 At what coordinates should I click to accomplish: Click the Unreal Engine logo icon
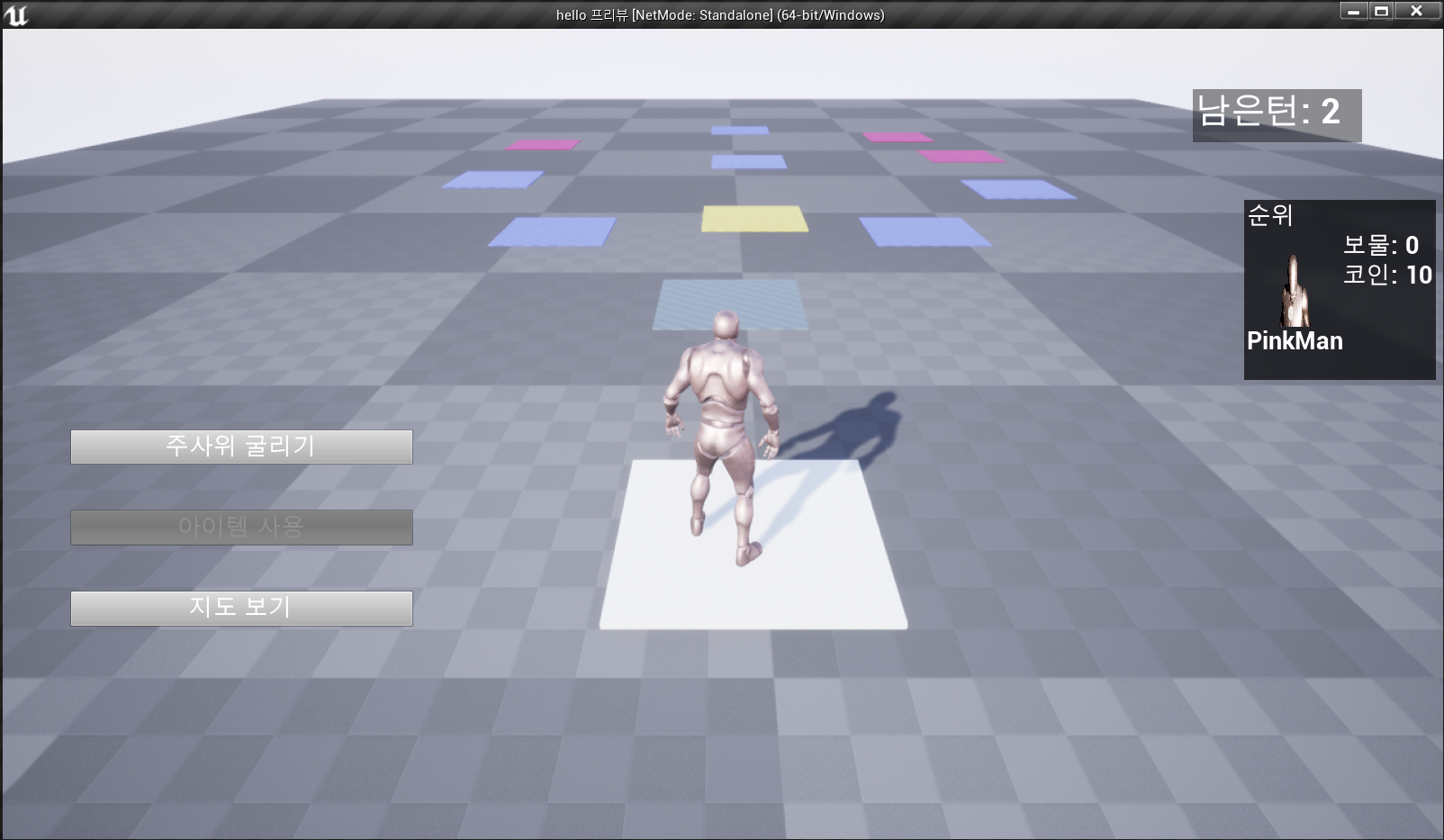coord(16,15)
